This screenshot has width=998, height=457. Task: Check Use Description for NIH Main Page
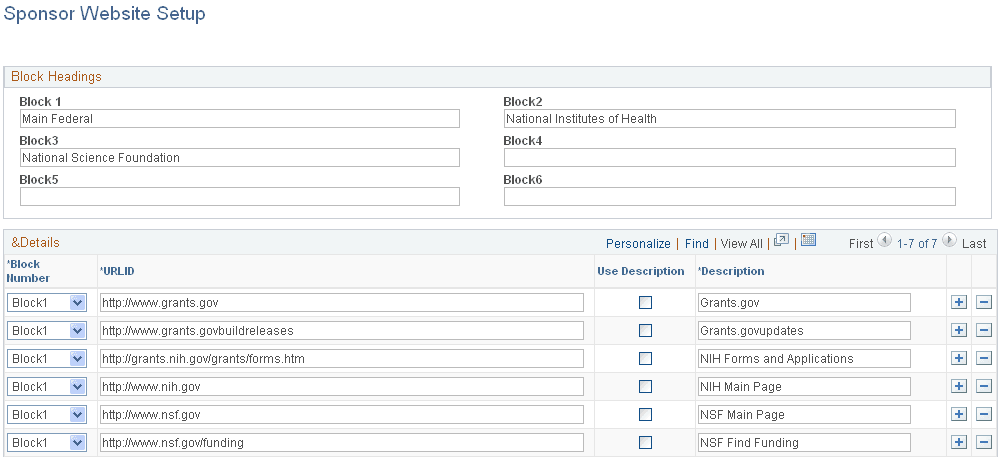[x=645, y=386]
